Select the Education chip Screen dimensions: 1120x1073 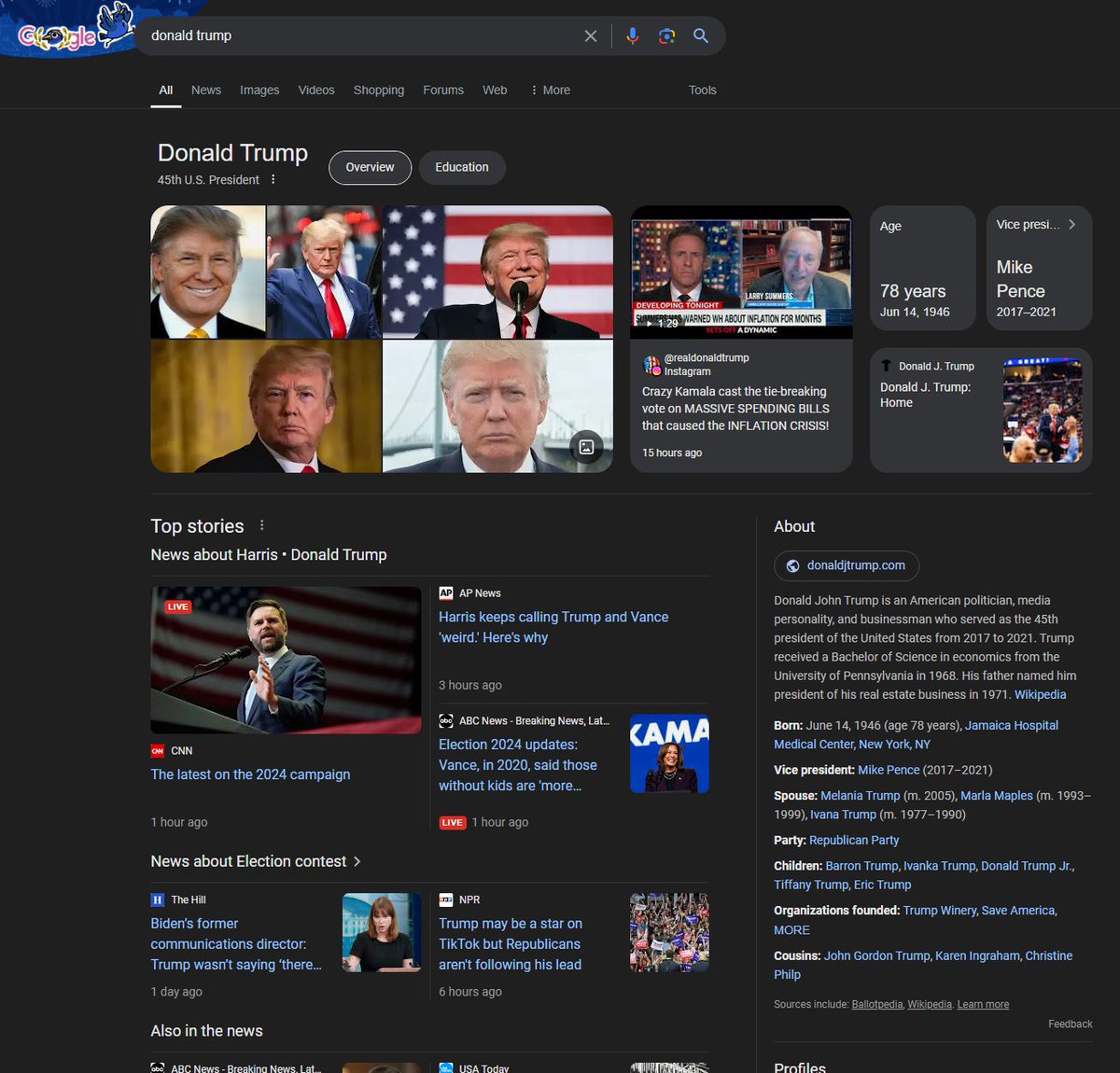[462, 167]
